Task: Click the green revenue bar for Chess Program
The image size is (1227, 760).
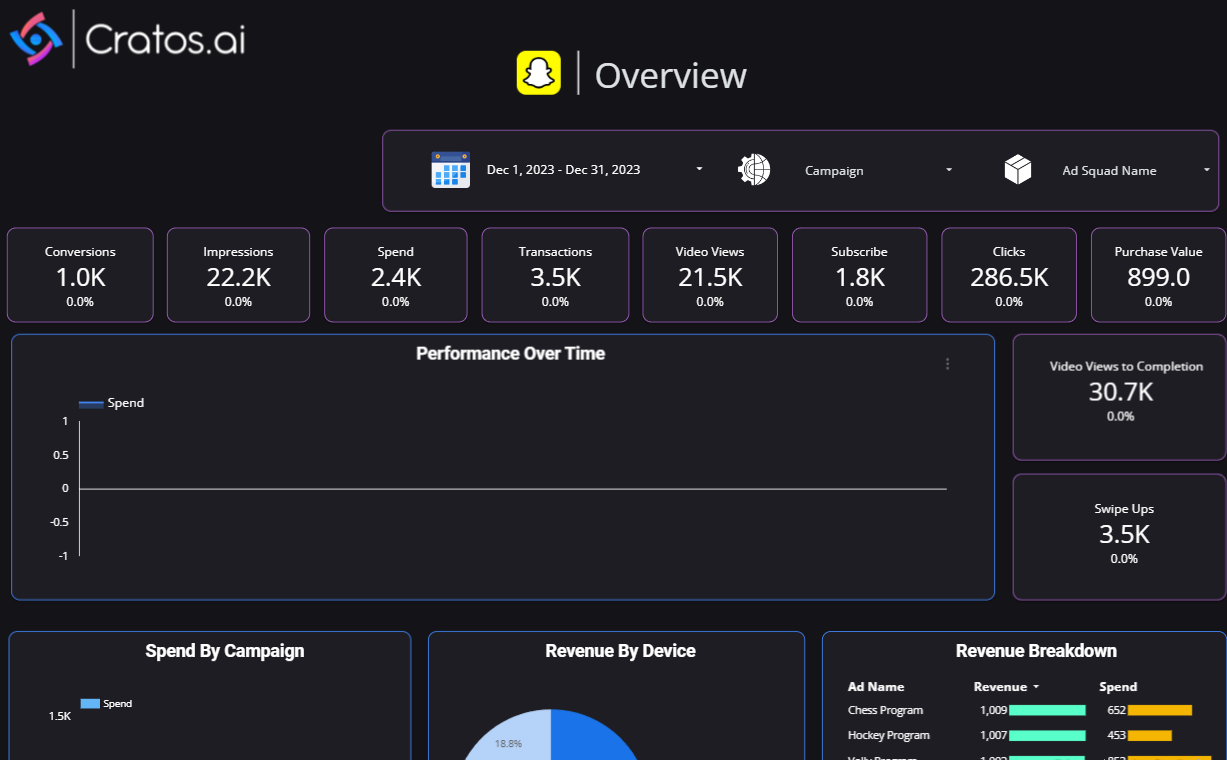Action: pyautogui.click(x=1047, y=710)
